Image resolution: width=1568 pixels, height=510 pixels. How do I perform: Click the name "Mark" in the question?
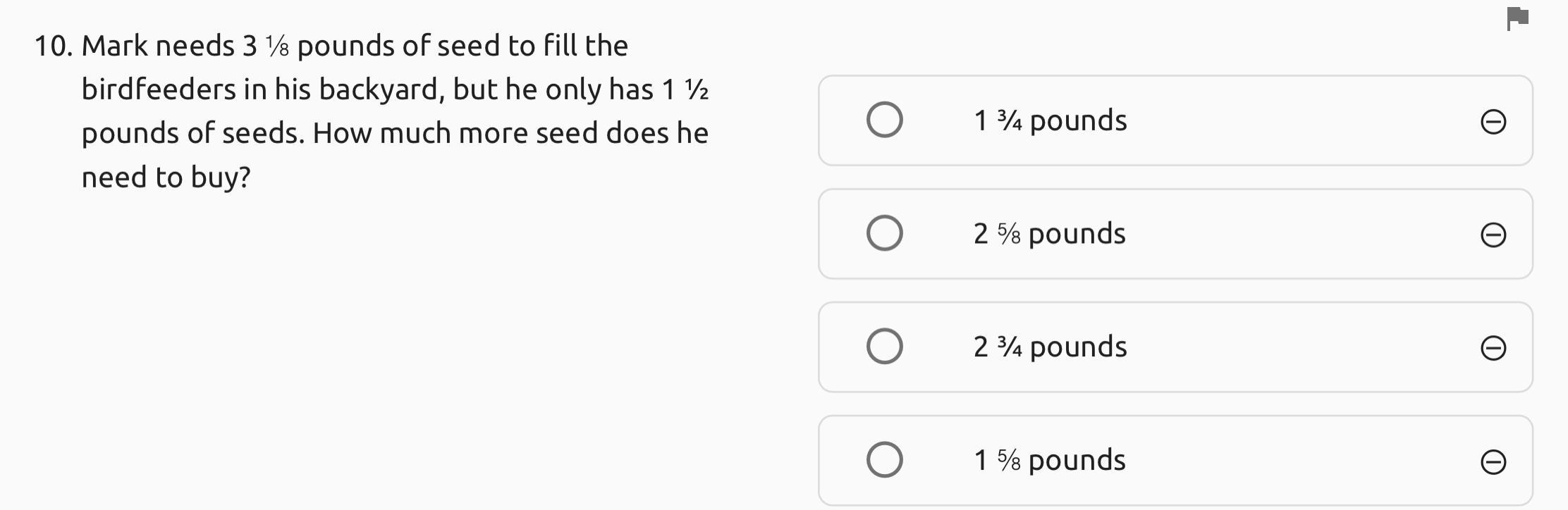click(x=114, y=46)
